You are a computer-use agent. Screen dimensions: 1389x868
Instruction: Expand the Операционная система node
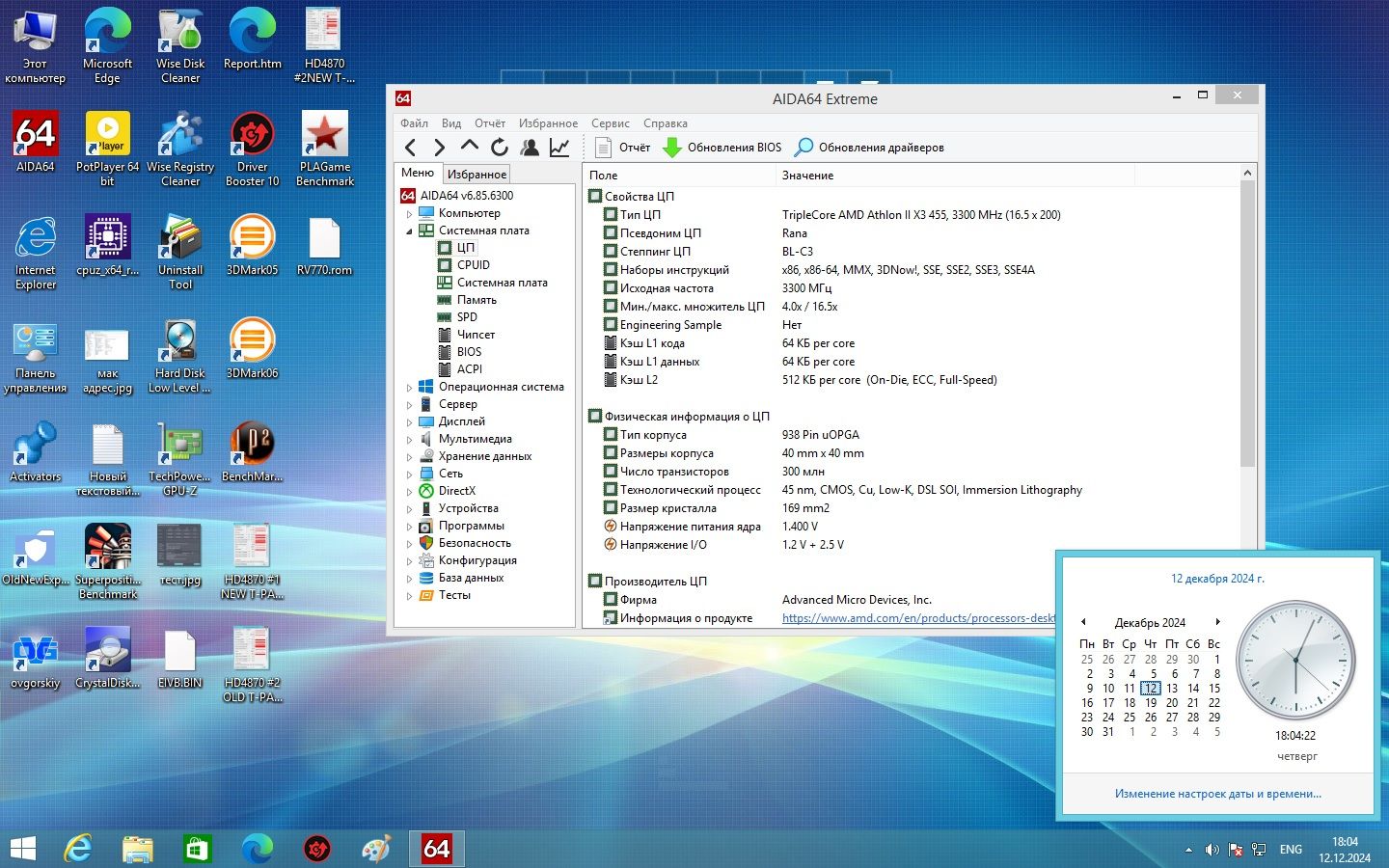[409, 388]
